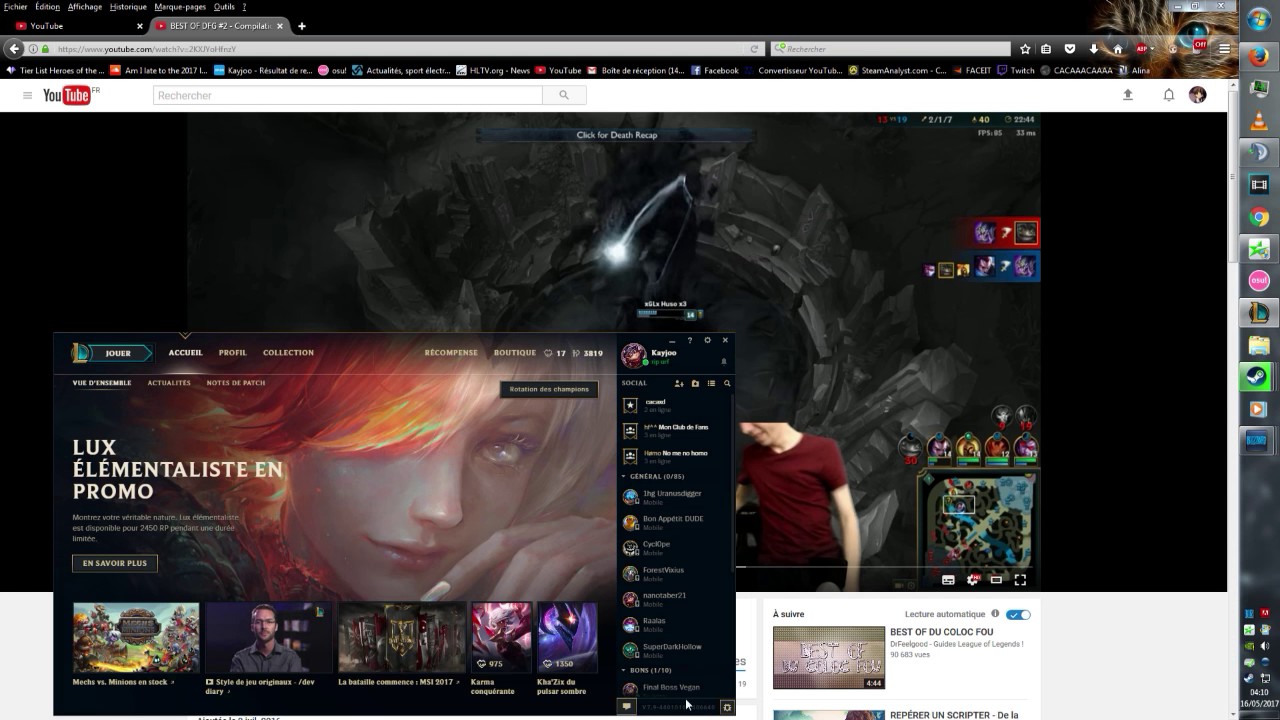Enter YouTube fullscreen mode
The height and width of the screenshot is (720, 1280).
click(x=1020, y=579)
